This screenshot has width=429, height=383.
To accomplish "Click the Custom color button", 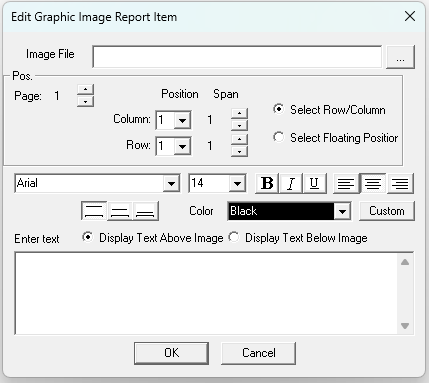I will click(x=387, y=211).
